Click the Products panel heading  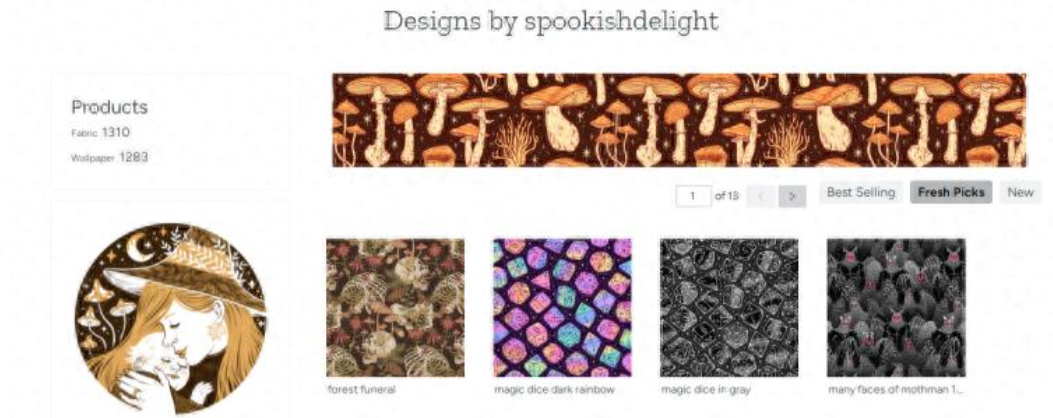click(109, 107)
